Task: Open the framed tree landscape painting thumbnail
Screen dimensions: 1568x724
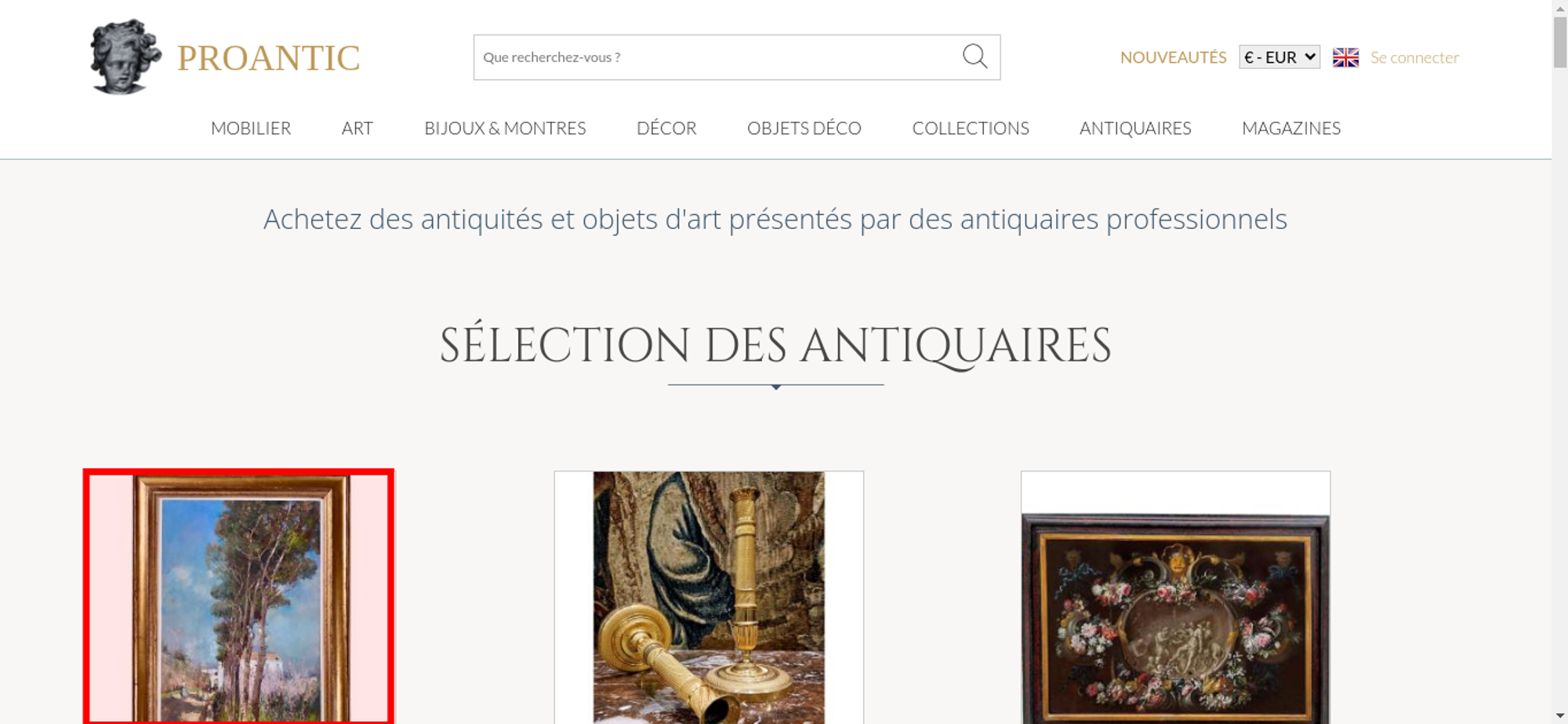Action: 239,597
